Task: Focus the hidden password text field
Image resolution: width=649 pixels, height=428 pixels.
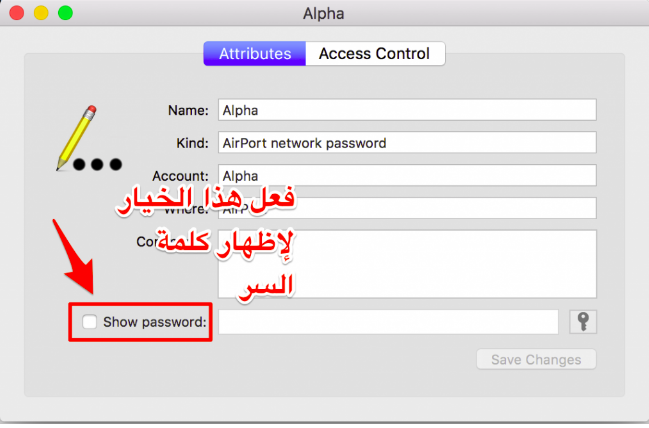Action: [388, 322]
